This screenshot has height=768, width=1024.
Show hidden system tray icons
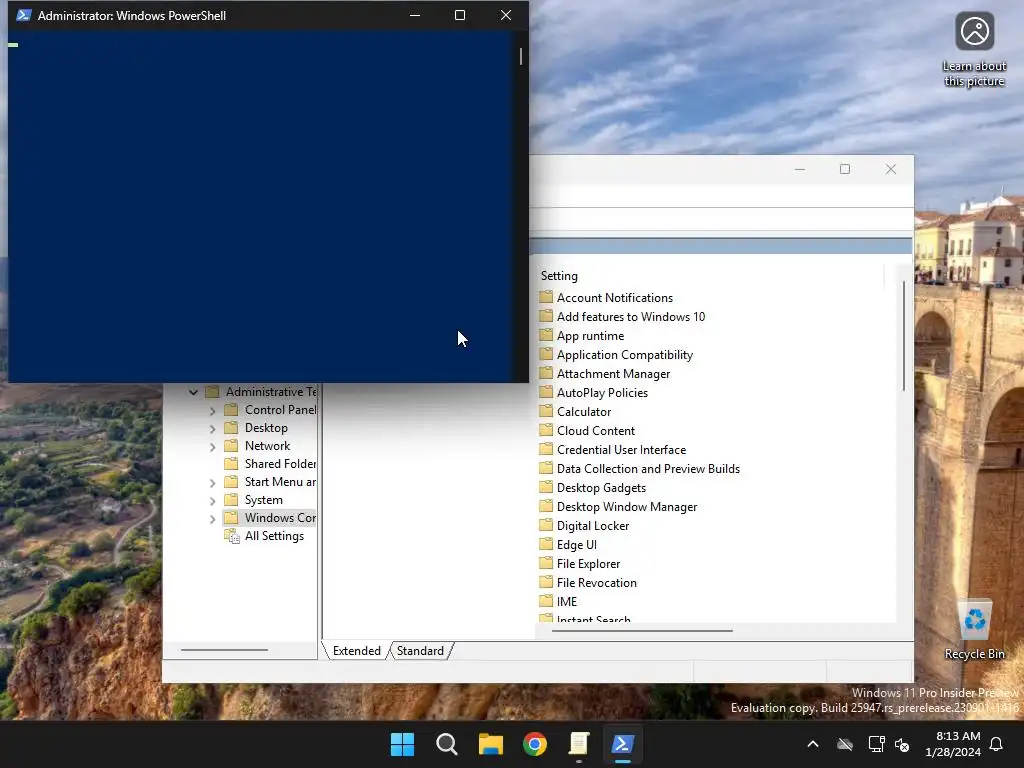coord(813,744)
